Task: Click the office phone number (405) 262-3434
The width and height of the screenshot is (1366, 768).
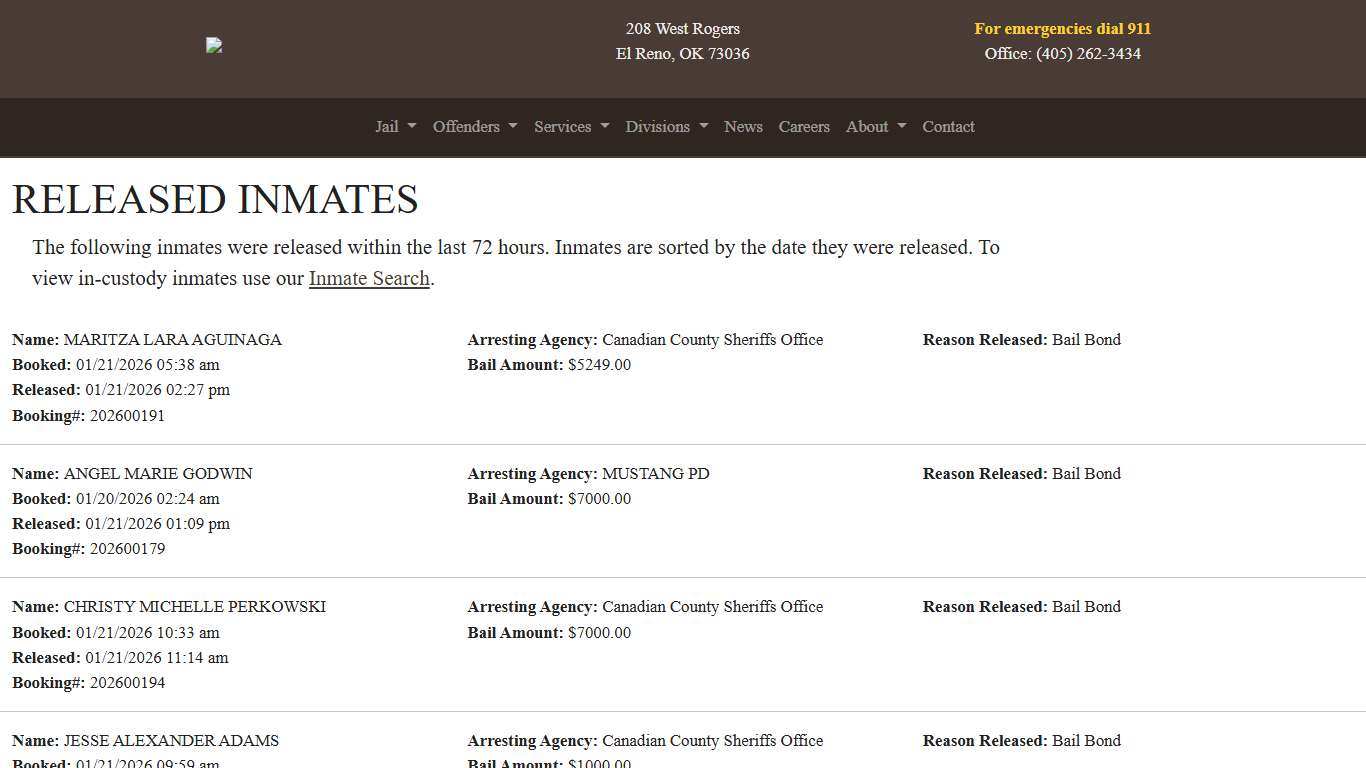Action: [1088, 54]
